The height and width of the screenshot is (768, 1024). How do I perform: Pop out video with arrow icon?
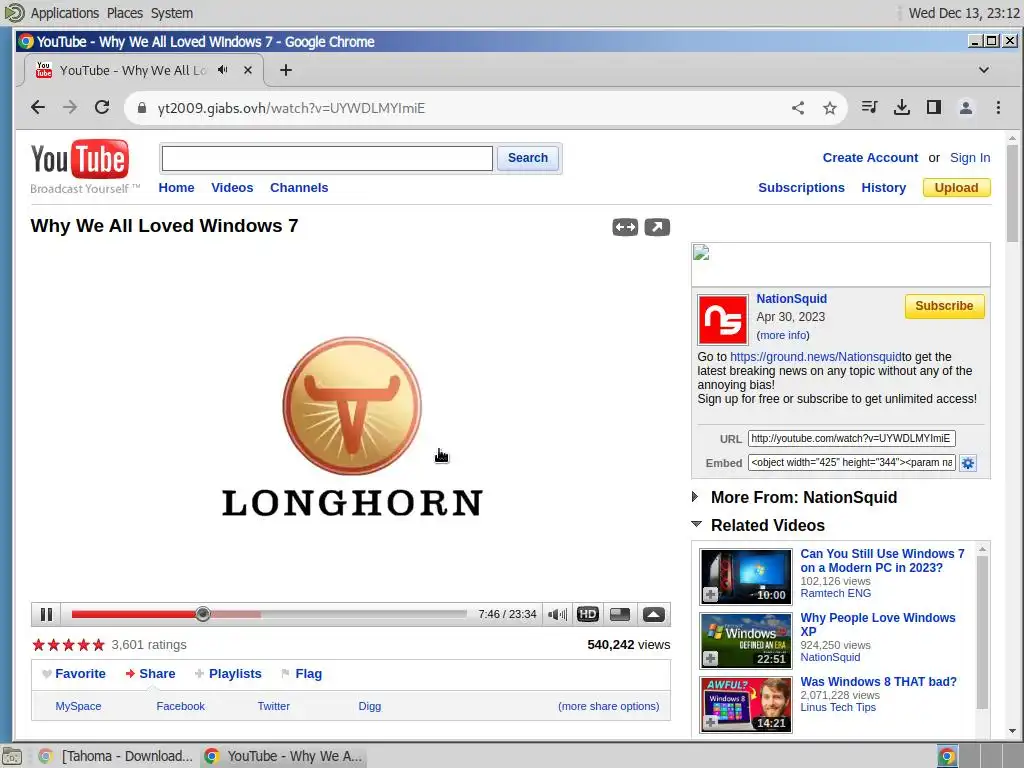pyautogui.click(x=657, y=227)
